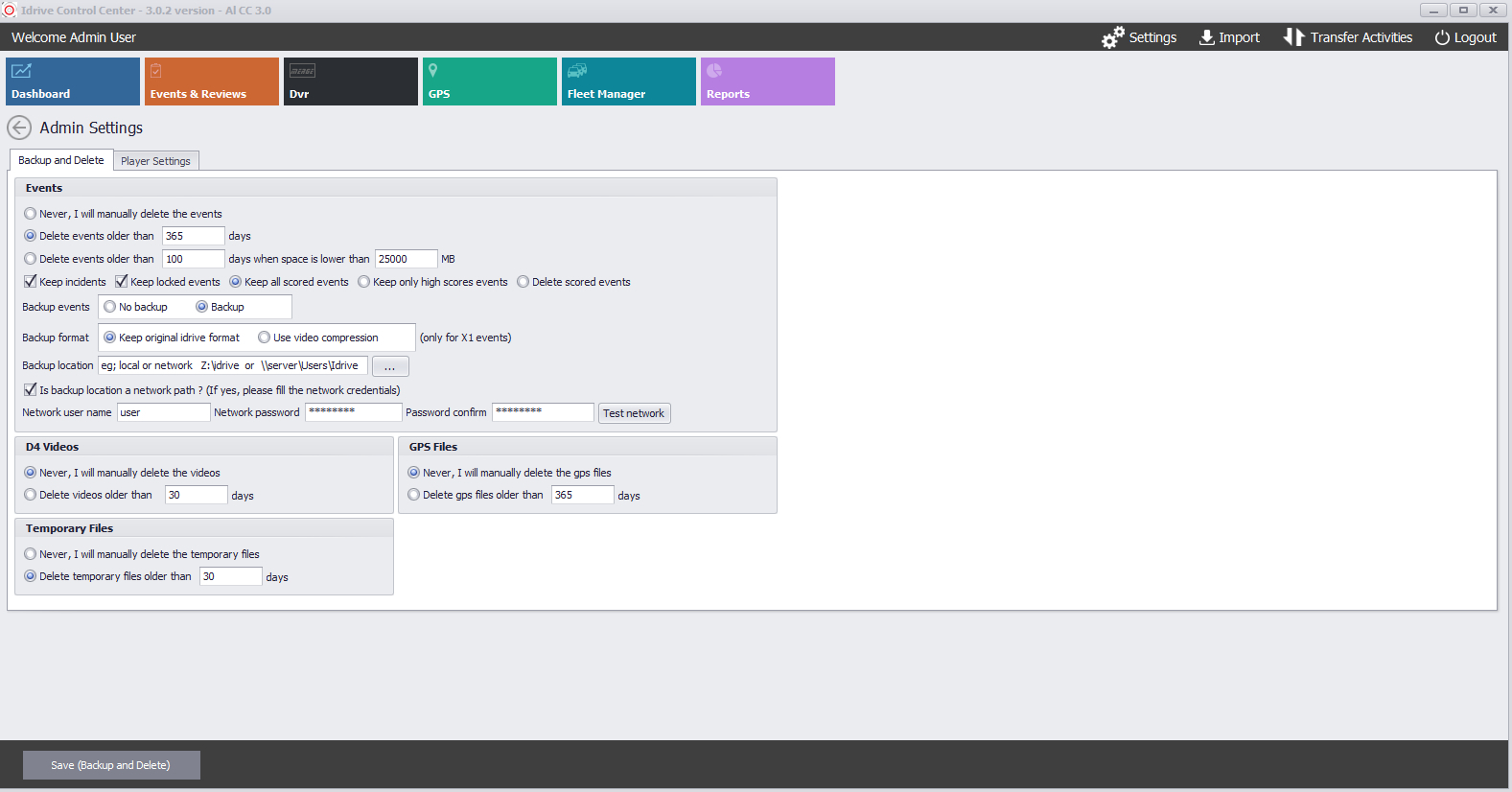Uncheck the Keep incidents checkbox
The width and height of the screenshot is (1512, 792).
coord(31,282)
